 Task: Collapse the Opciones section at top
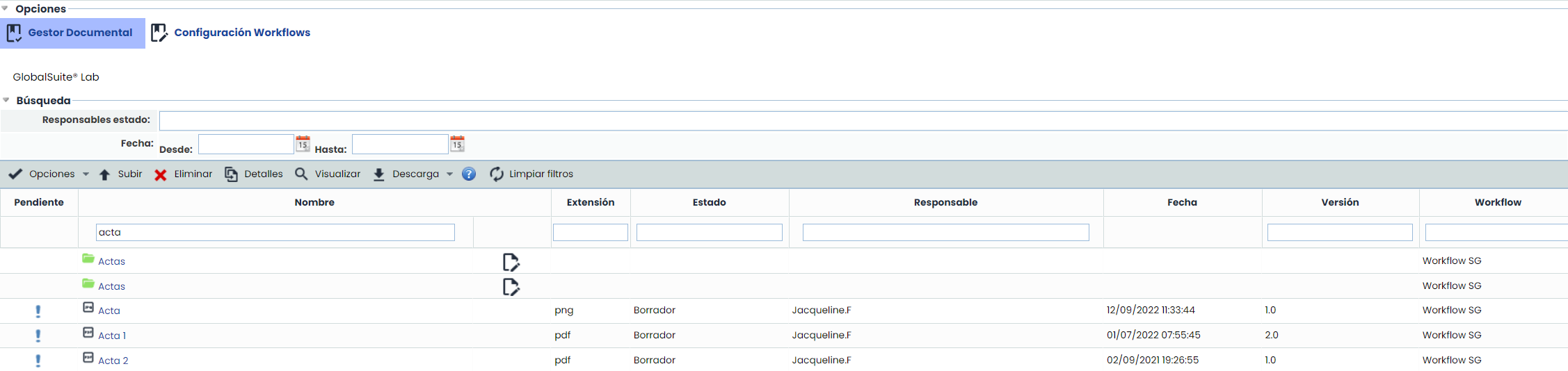6,8
